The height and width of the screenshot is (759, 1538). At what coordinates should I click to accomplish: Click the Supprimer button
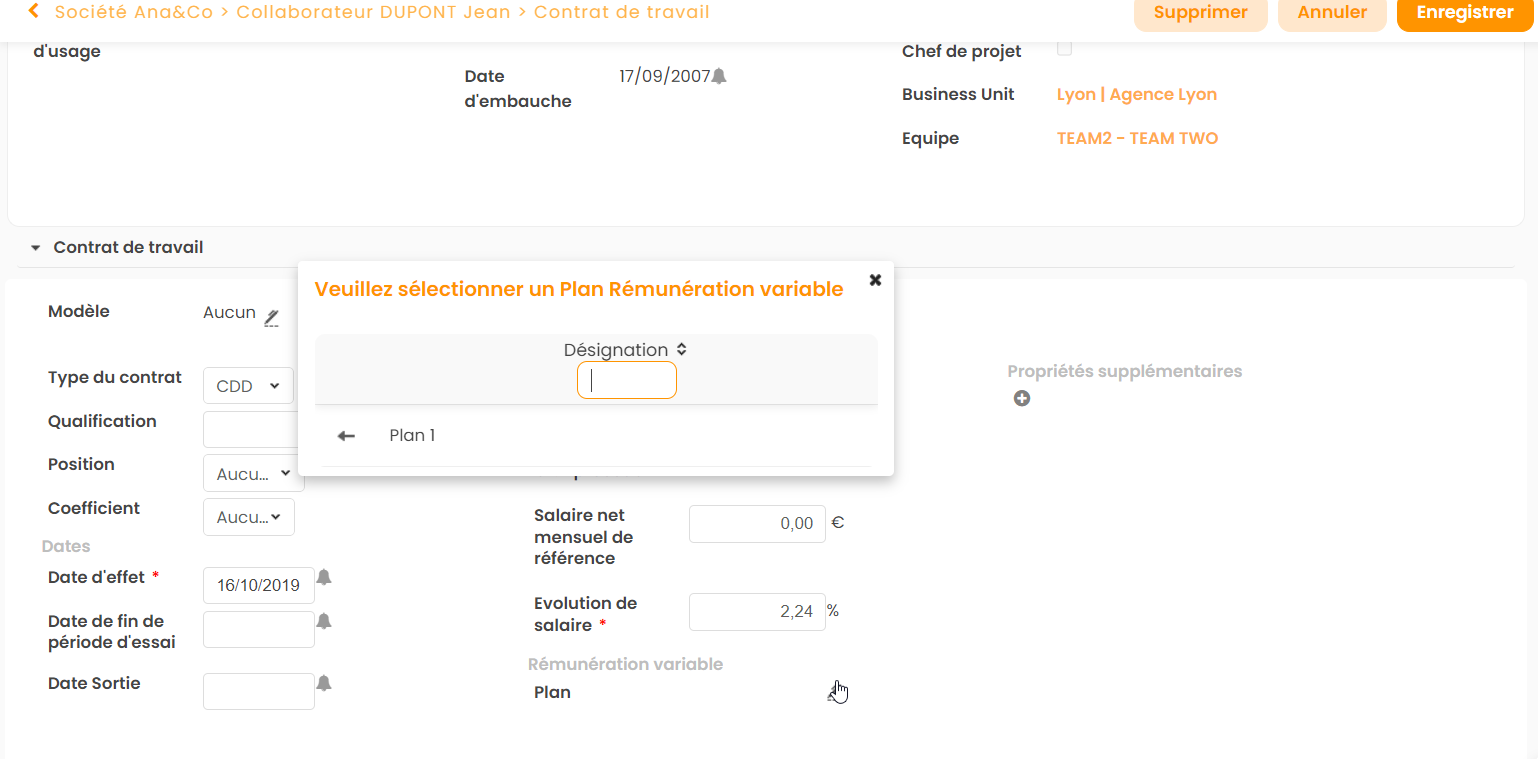coord(1200,13)
